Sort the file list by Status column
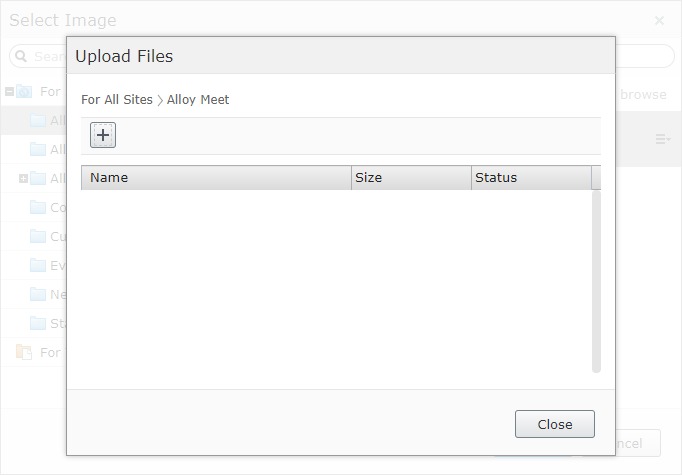This screenshot has height=475, width=682. pyautogui.click(x=530, y=178)
